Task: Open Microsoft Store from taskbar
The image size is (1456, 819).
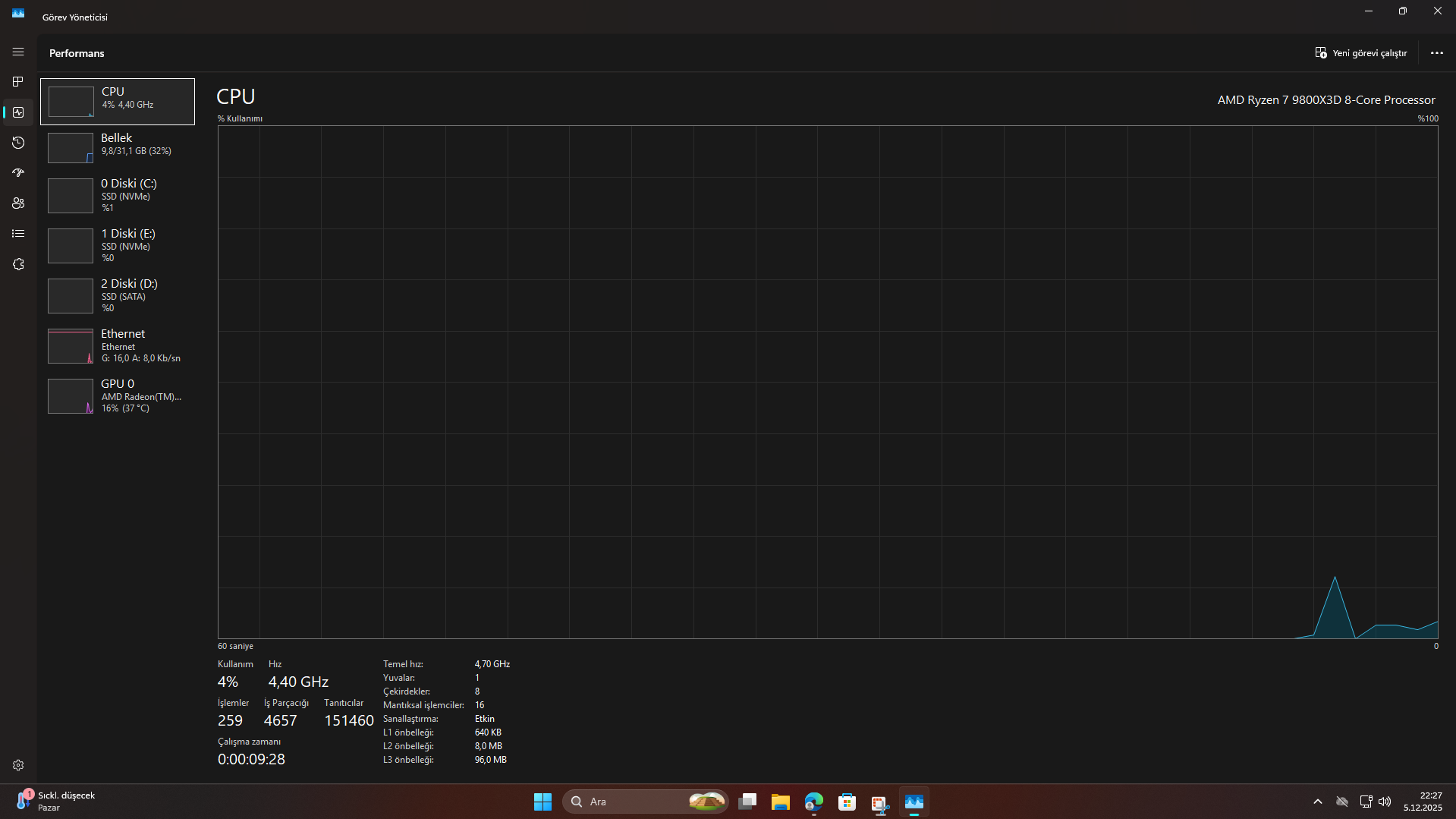Action: point(847,802)
